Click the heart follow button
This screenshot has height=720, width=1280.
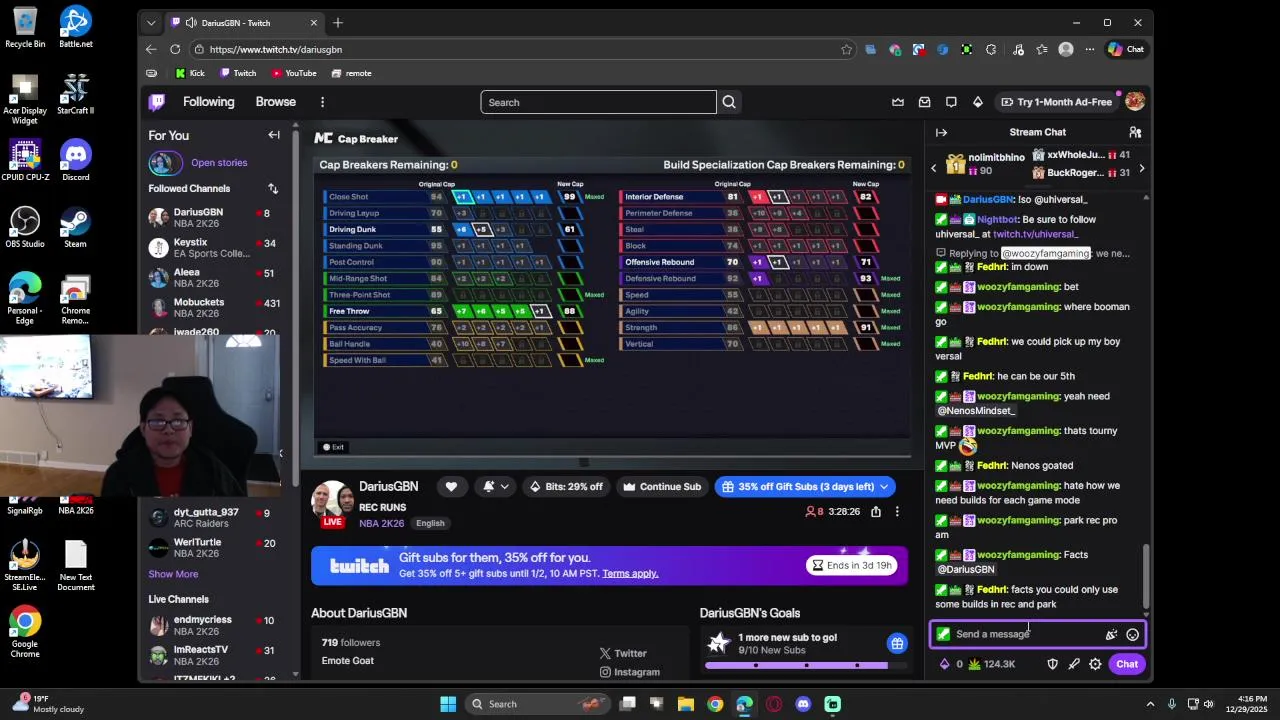point(451,486)
